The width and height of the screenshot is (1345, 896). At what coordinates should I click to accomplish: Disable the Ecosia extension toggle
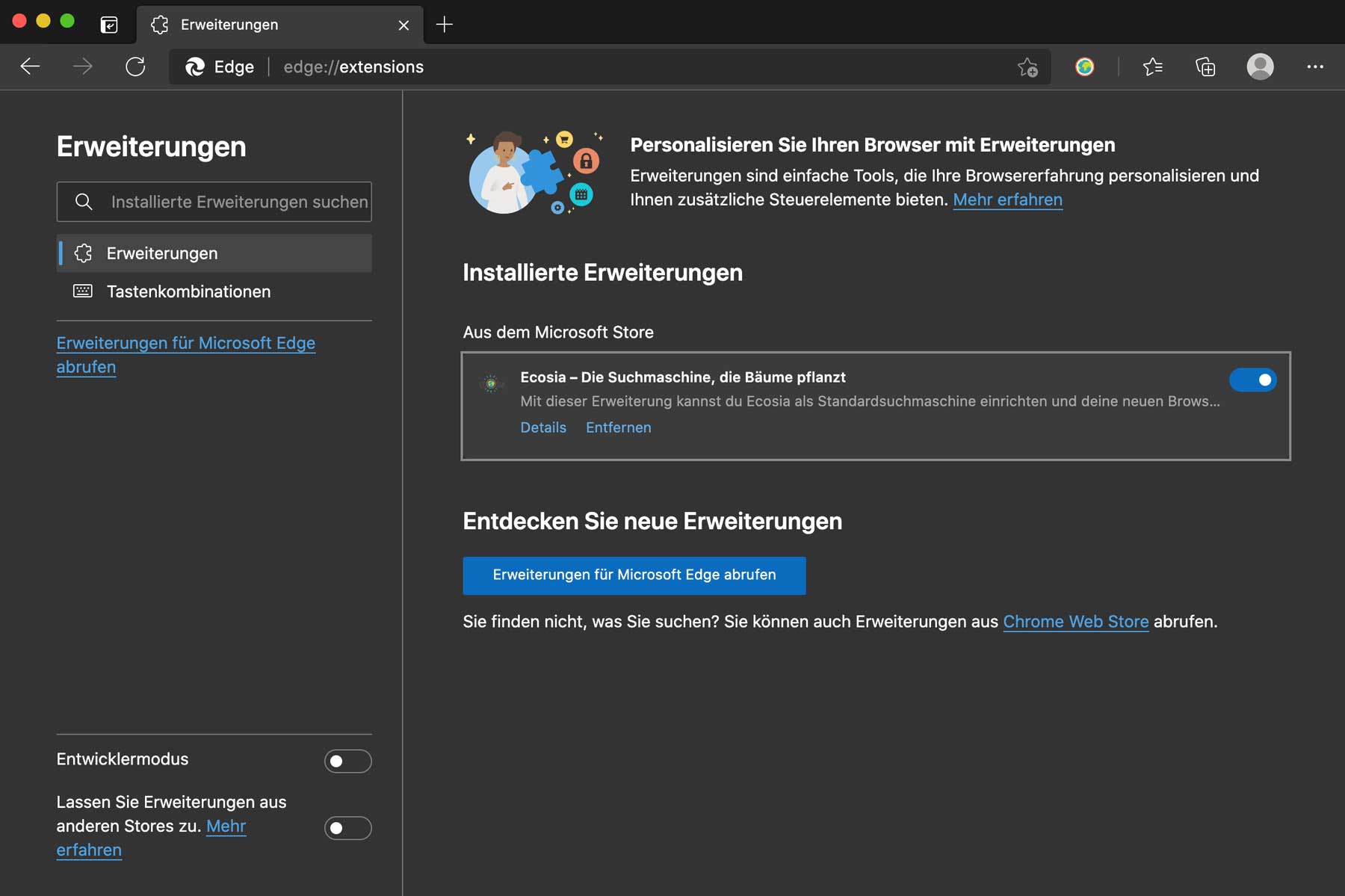[x=1253, y=380]
